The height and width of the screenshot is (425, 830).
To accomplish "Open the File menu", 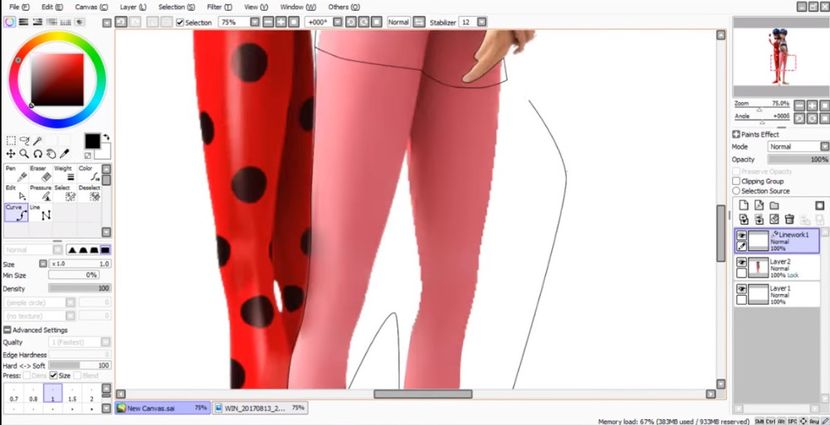I will (x=20, y=7).
